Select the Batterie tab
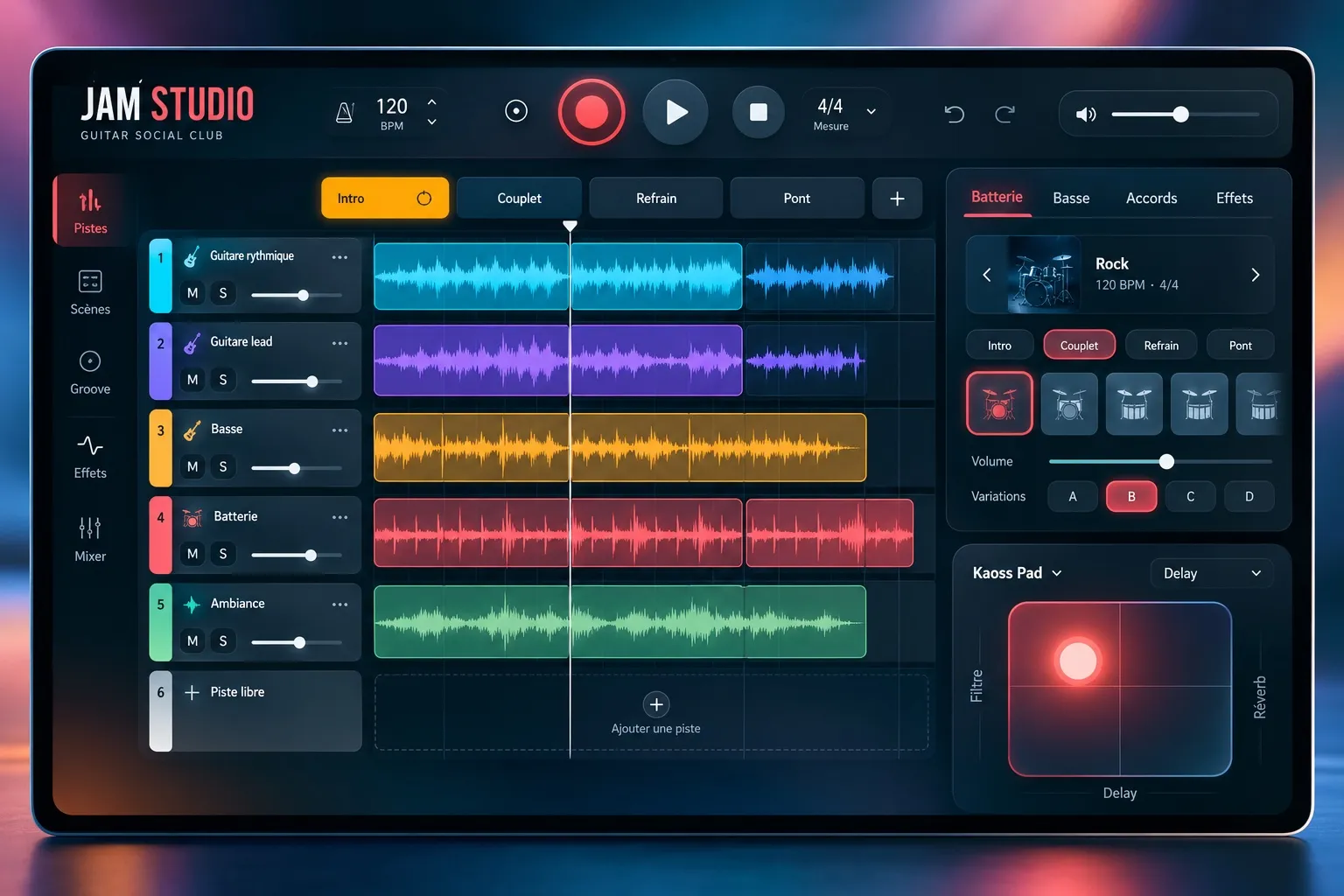The width and height of the screenshot is (1344, 896). pos(997,197)
